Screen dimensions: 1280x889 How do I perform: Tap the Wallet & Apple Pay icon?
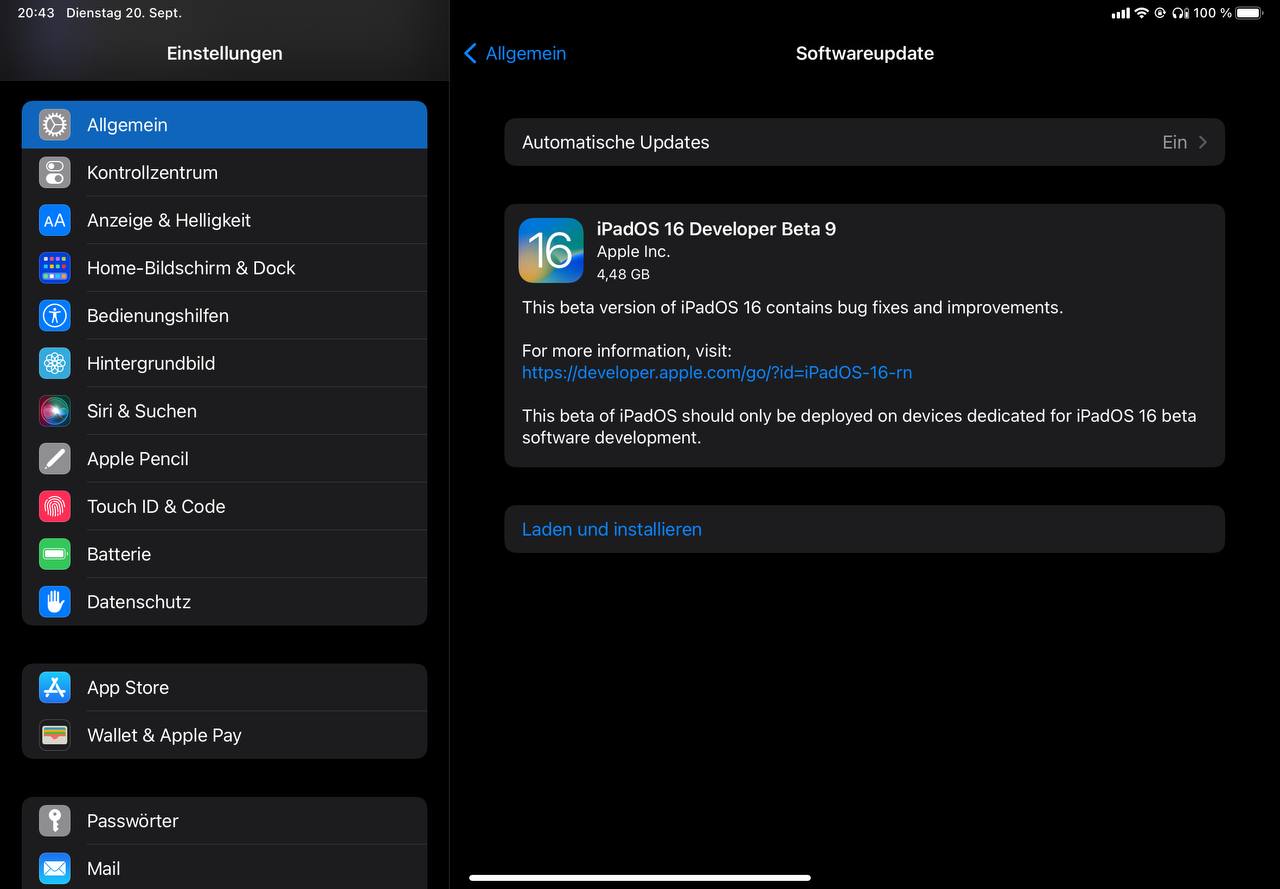tap(55, 735)
